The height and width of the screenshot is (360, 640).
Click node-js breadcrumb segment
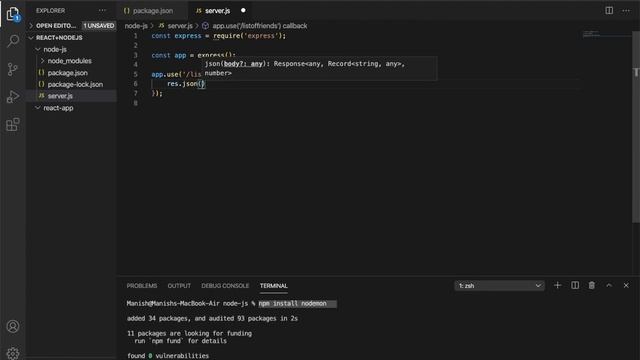point(136,26)
